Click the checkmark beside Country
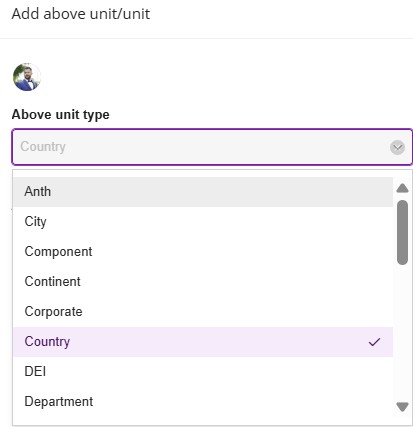Screen dimensions: 413x427 coord(374,342)
